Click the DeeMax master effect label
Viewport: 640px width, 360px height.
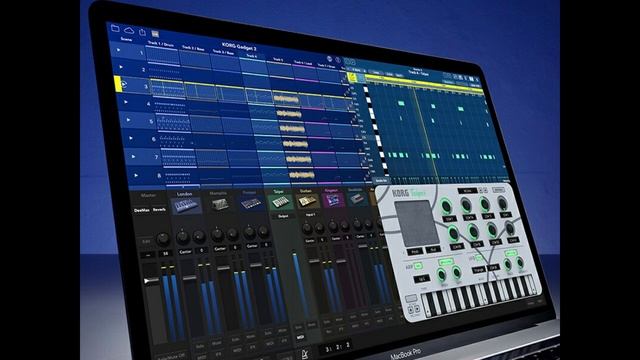142,211
